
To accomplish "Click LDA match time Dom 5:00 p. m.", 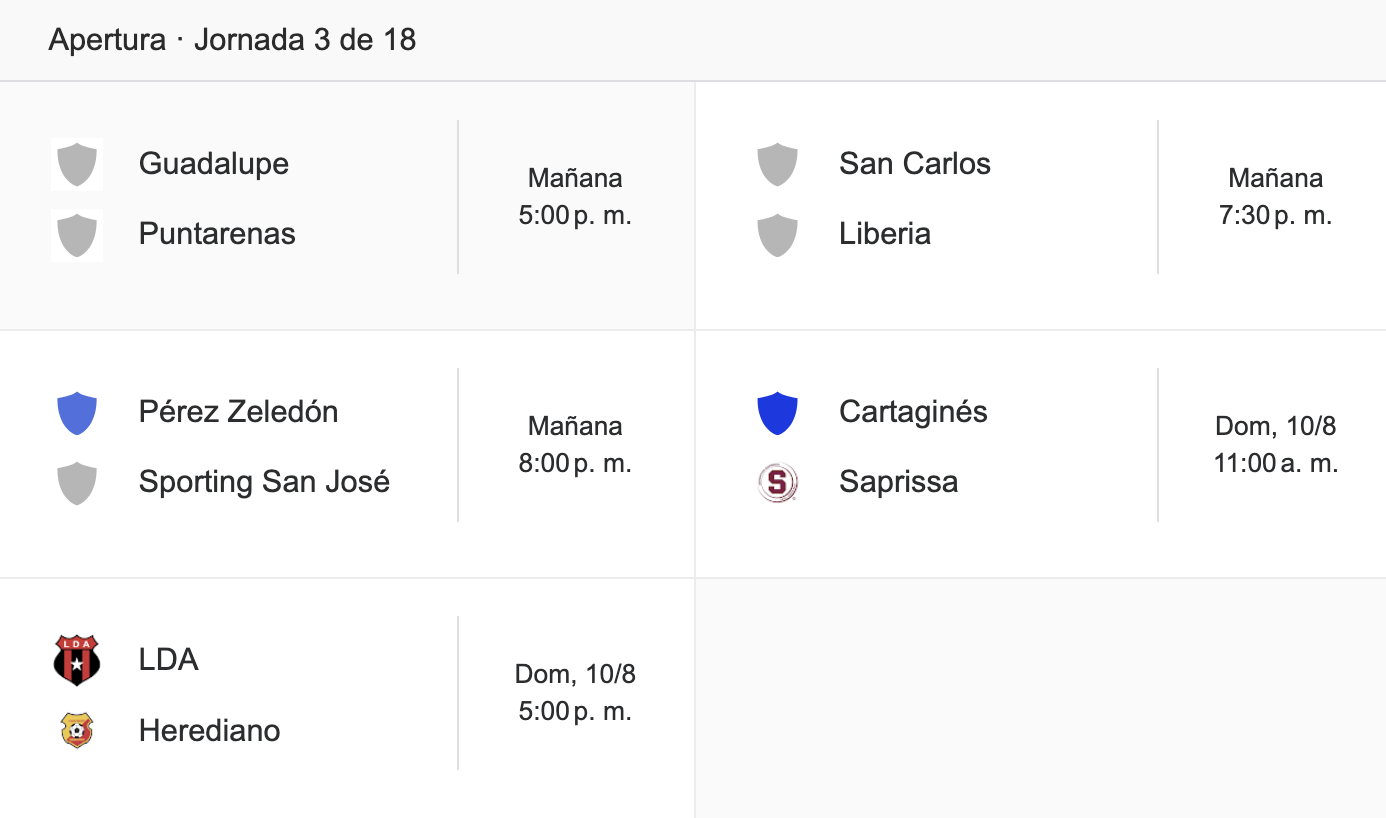I will pos(575,693).
